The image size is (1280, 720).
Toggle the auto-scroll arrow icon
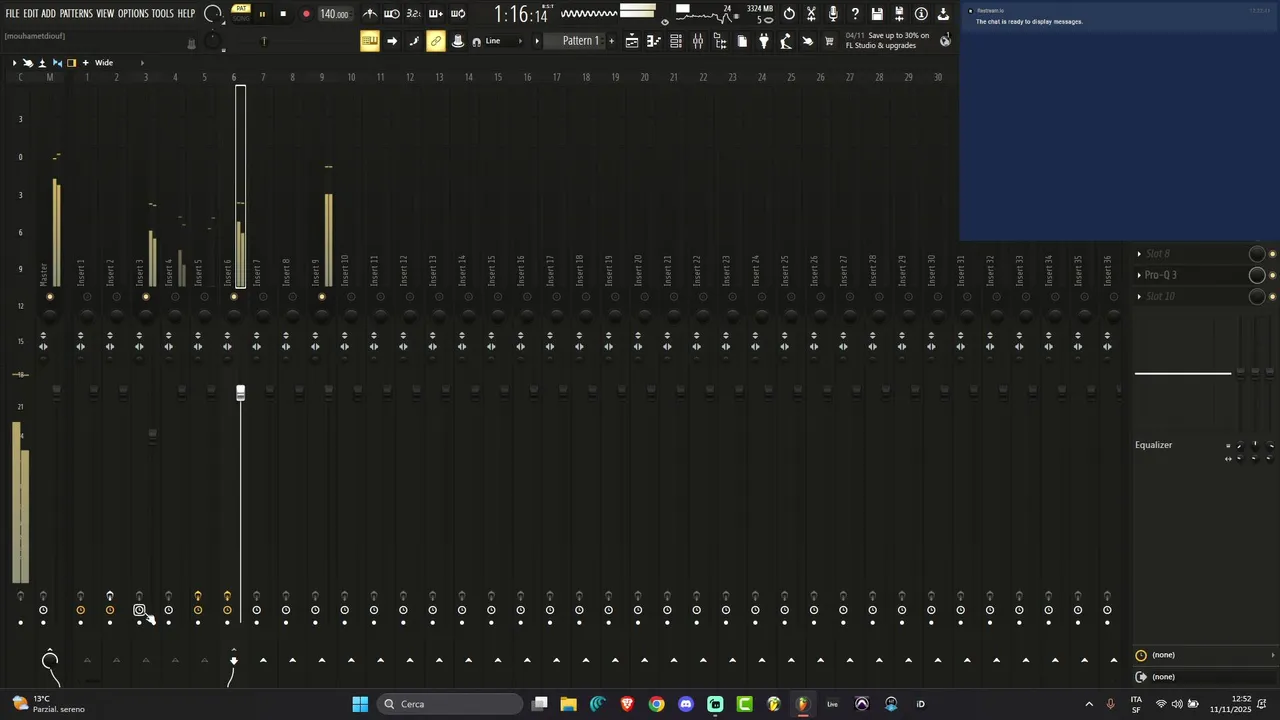[x=392, y=41]
